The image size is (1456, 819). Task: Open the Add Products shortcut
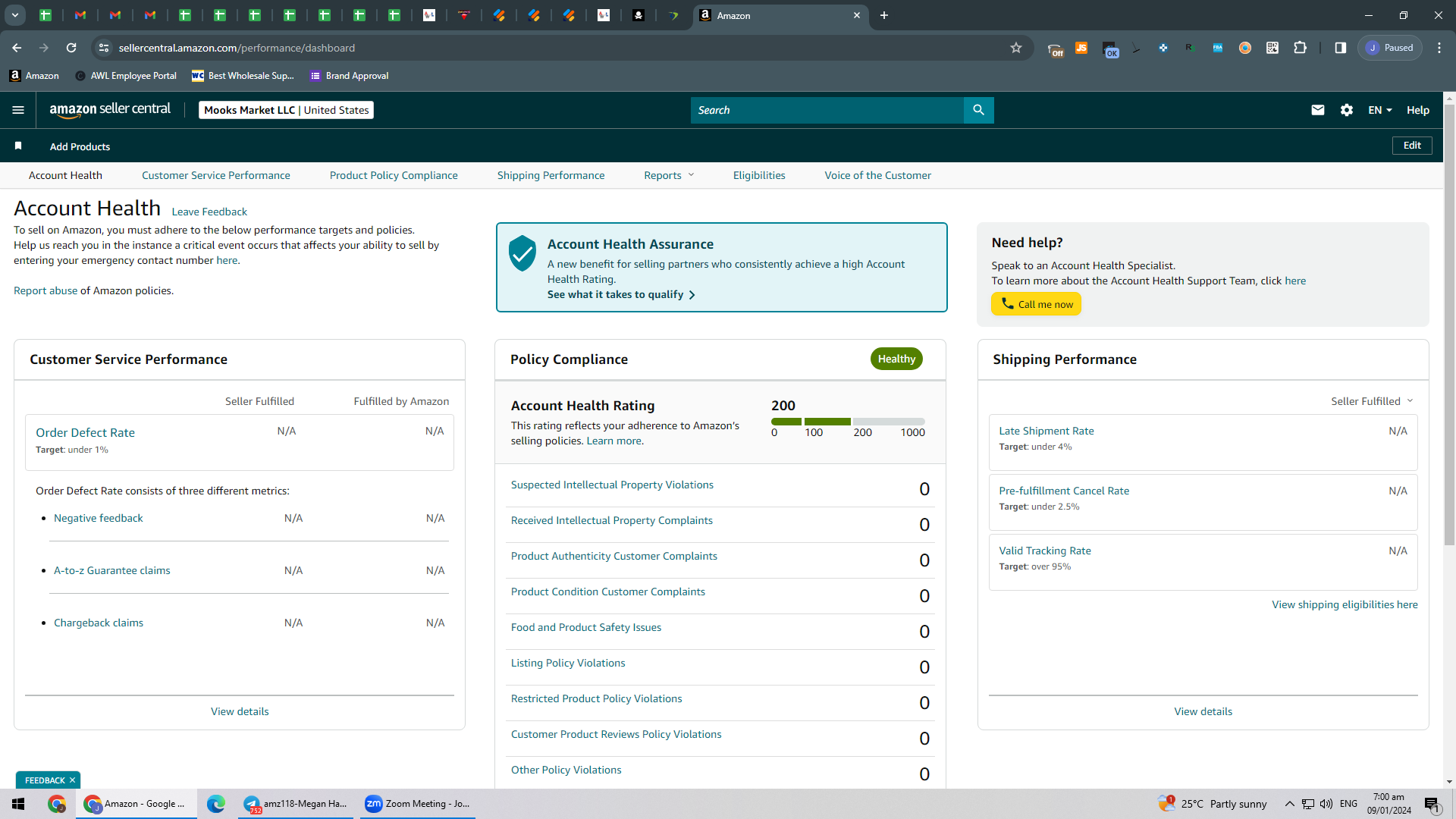pos(80,146)
